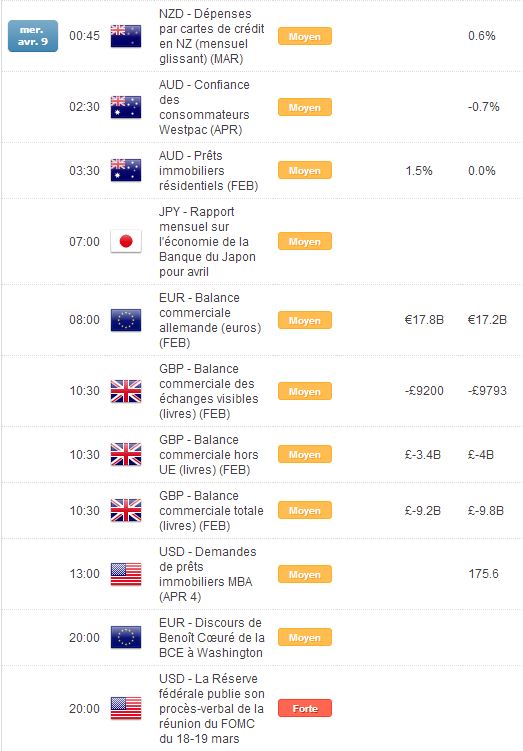Viewport: 523px width, 751px height.
Task: Click the Australian flag at 03:30
Action: tap(126, 171)
